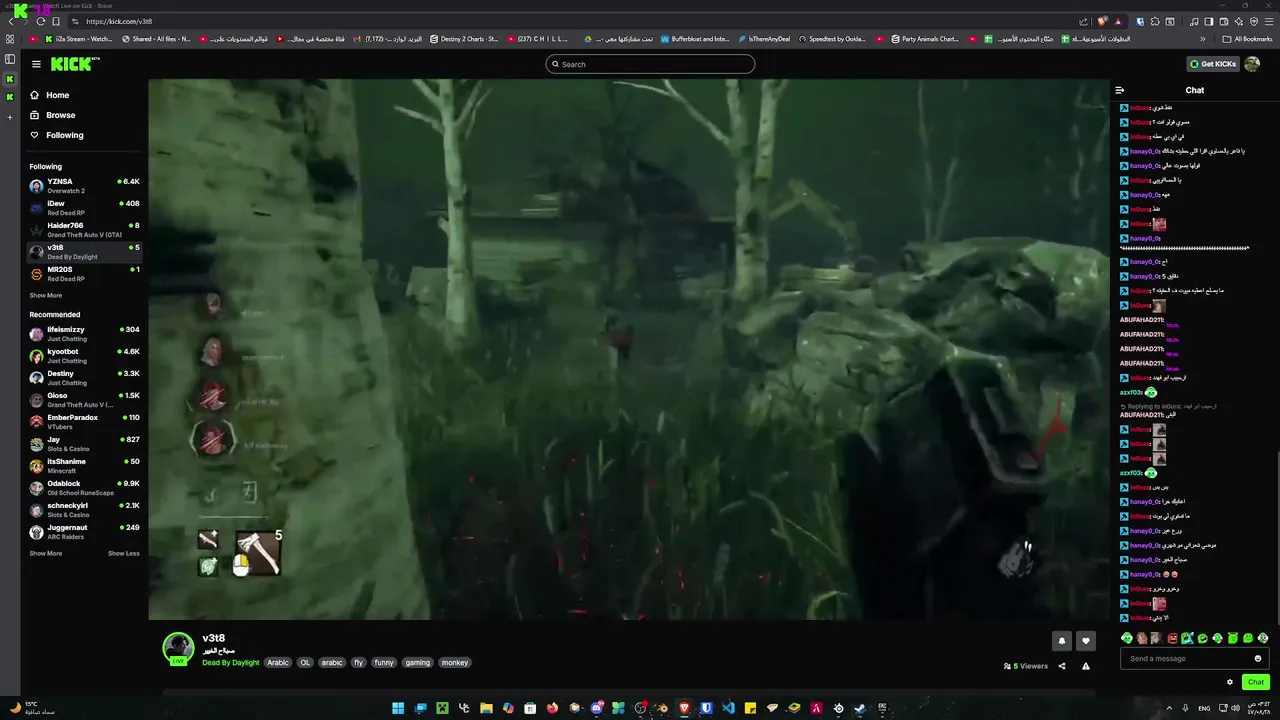Expand Recommended list with Show More
This screenshot has width=1280, height=720.
pos(45,553)
